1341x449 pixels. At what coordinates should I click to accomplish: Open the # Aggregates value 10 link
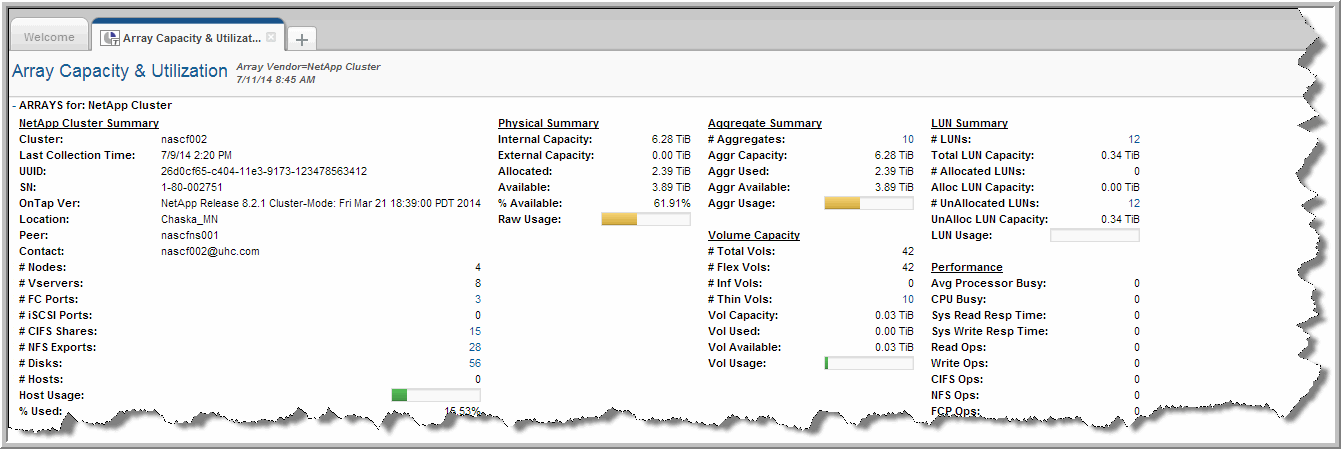(x=907, y=139)
